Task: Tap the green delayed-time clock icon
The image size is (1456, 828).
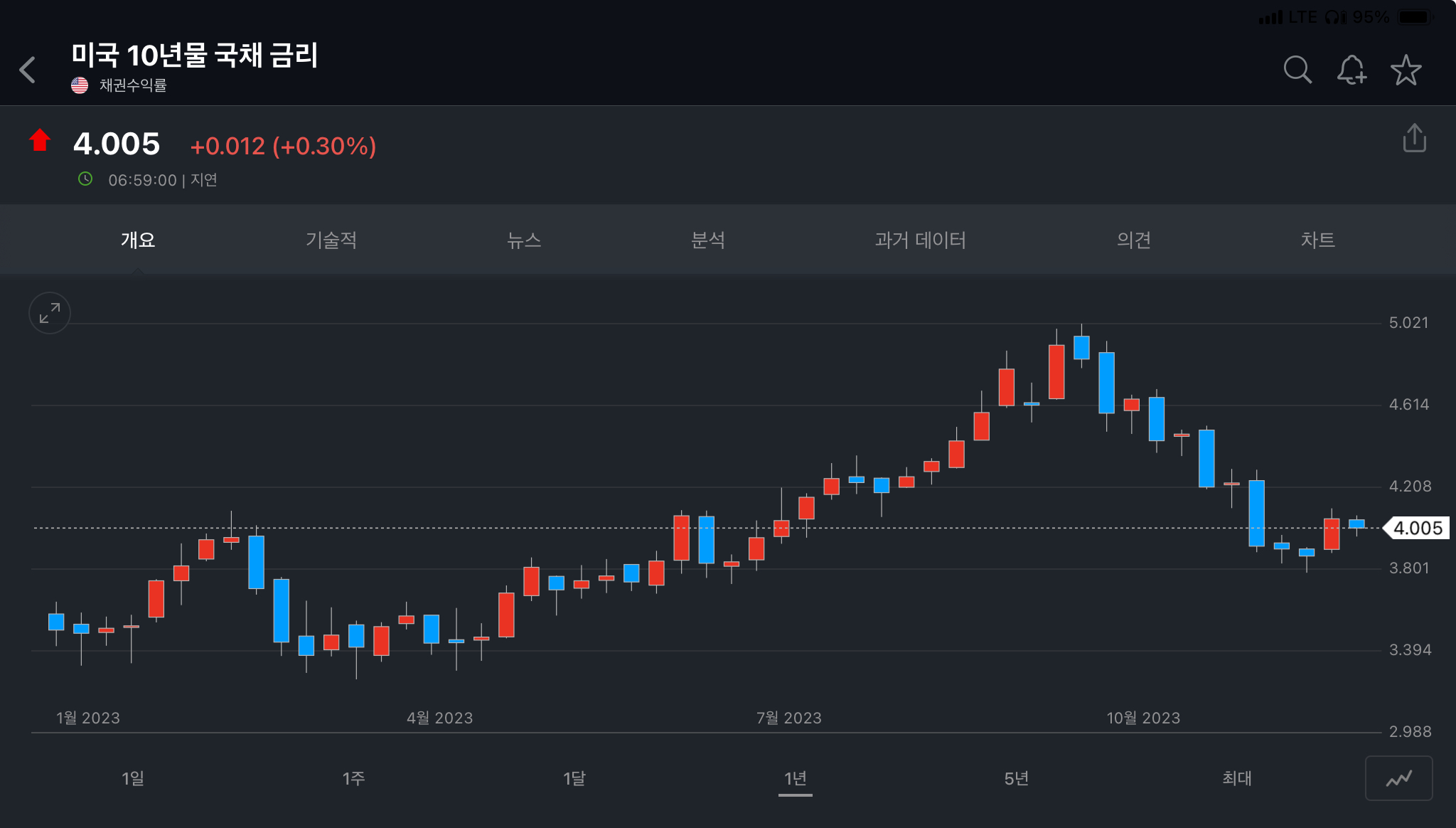Action: [x=85, y=179]
